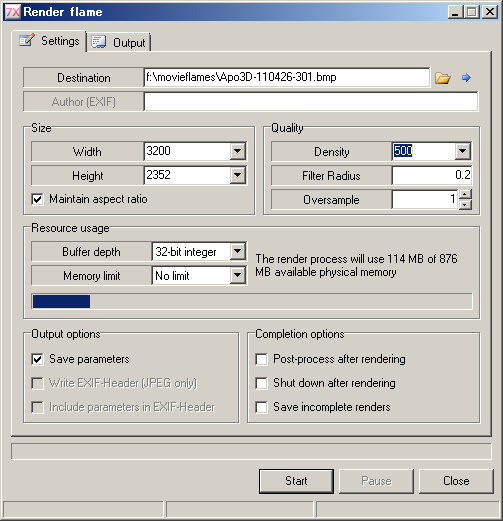Decrease Oversample with the down arrow
Screen dimensions: 503x521
coord(465,204)
